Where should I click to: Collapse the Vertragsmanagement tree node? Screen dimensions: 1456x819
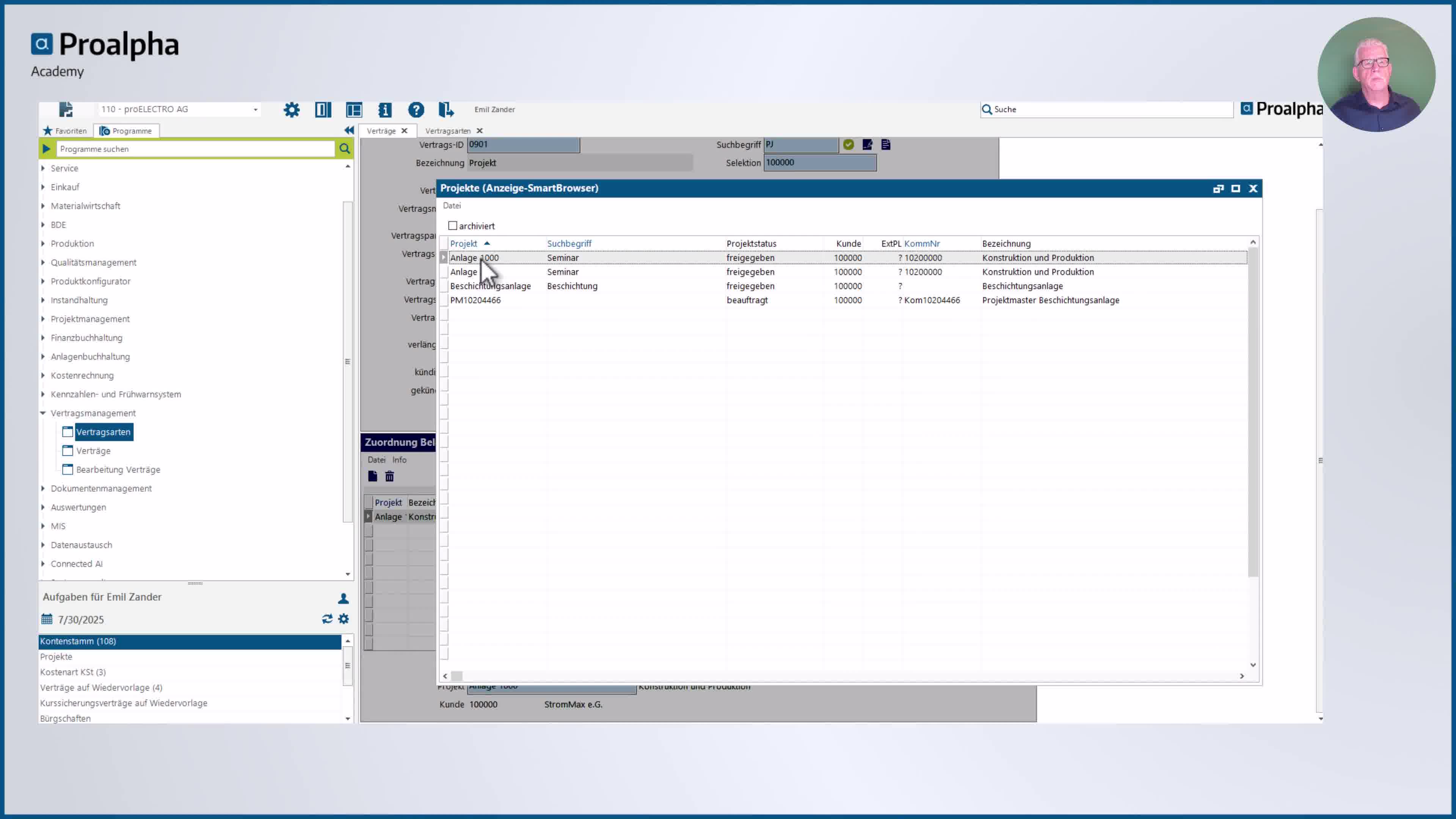pos(43,413)
